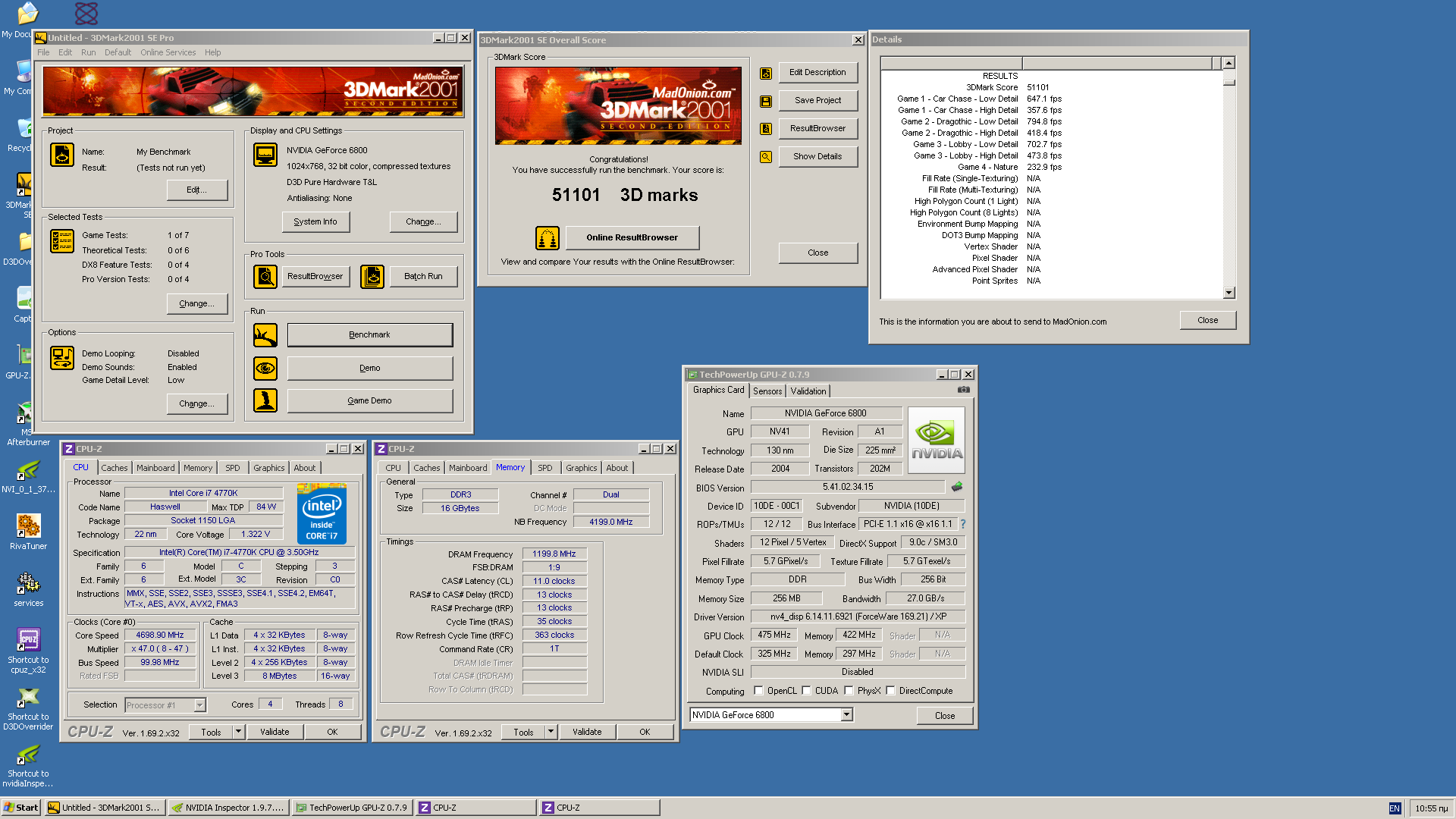
Task: Click the Intel Core i7 logo in CPU-Z
Action: click(322, 513)
